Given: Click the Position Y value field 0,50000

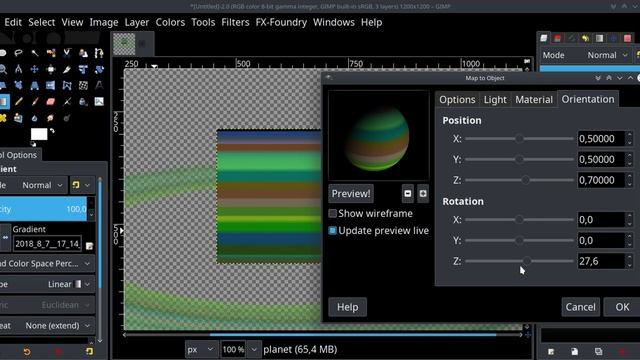Looking at the screenshot, I should click(x=601, y=159).
